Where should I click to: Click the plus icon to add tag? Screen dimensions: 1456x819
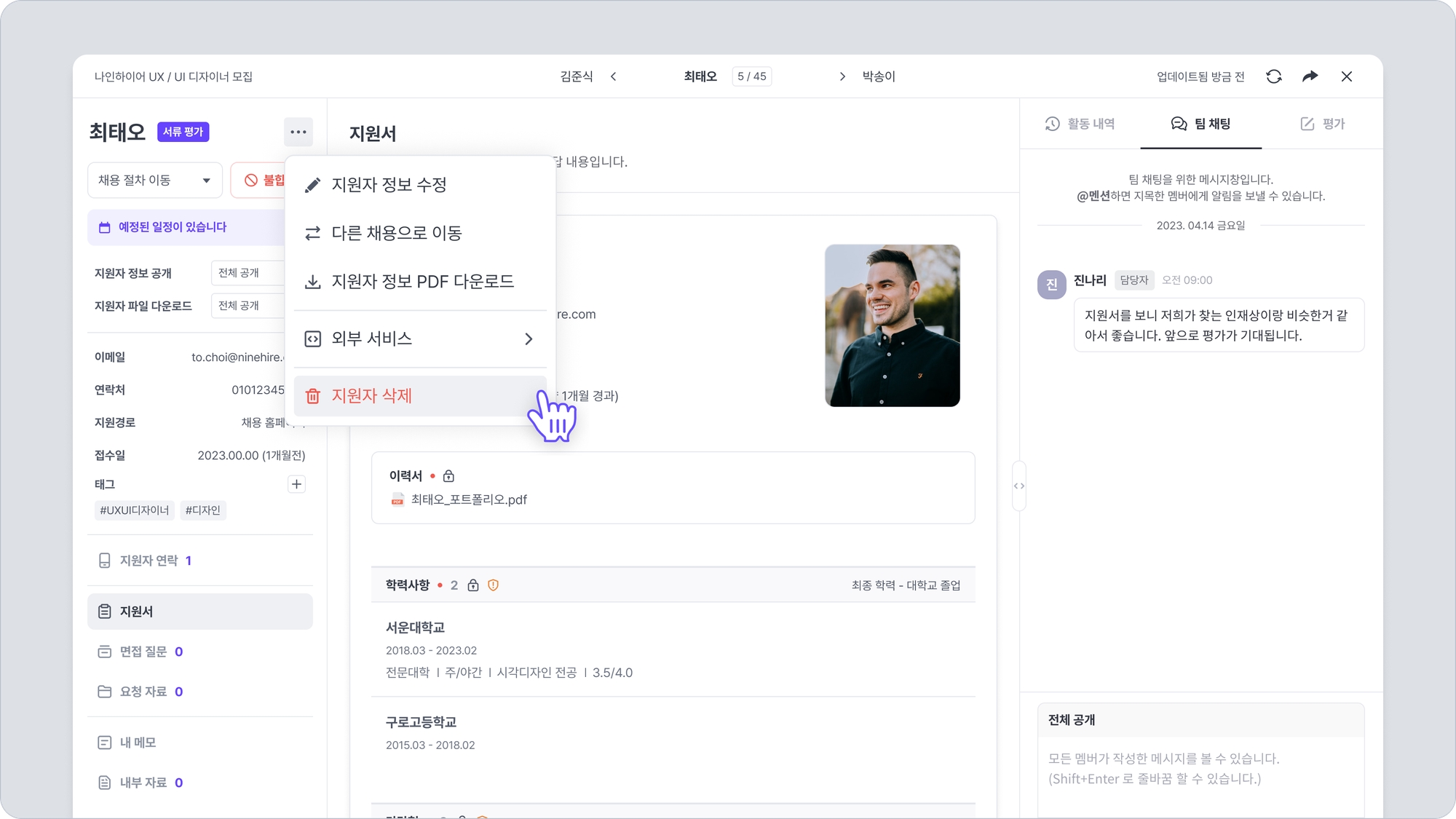click(296, 484)
